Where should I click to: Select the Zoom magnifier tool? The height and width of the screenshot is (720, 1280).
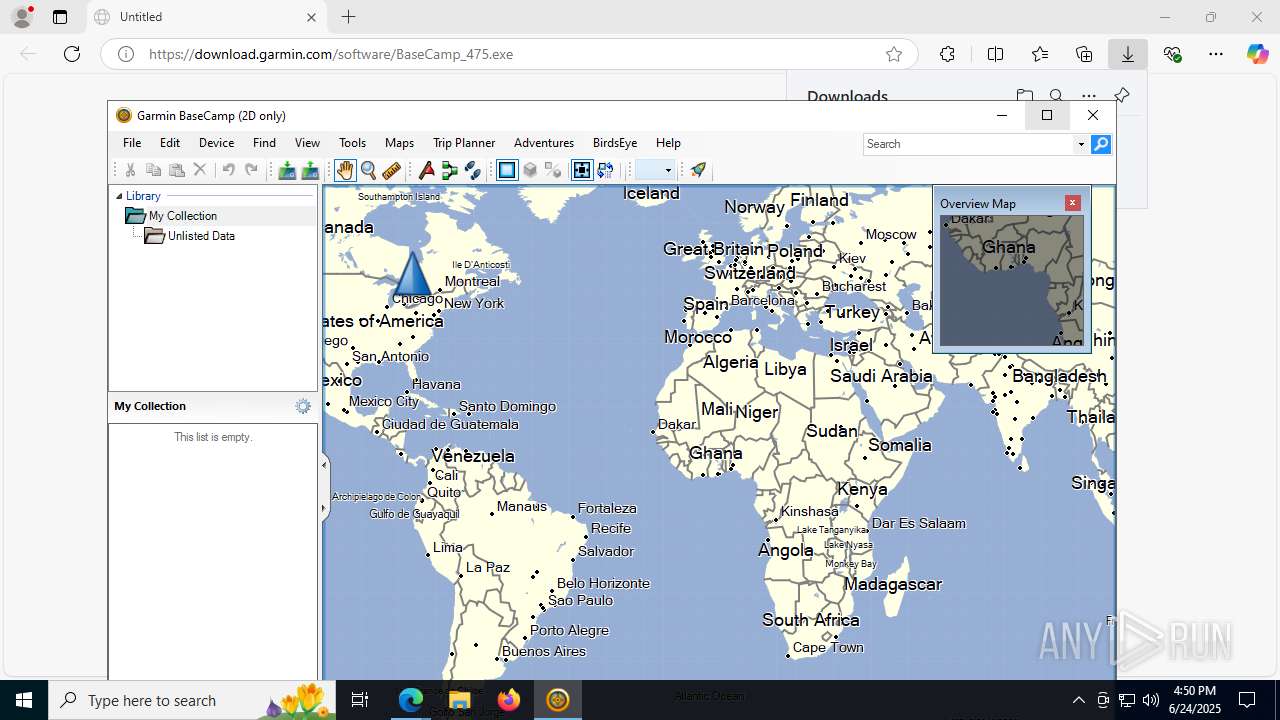[x=368, y=170]
